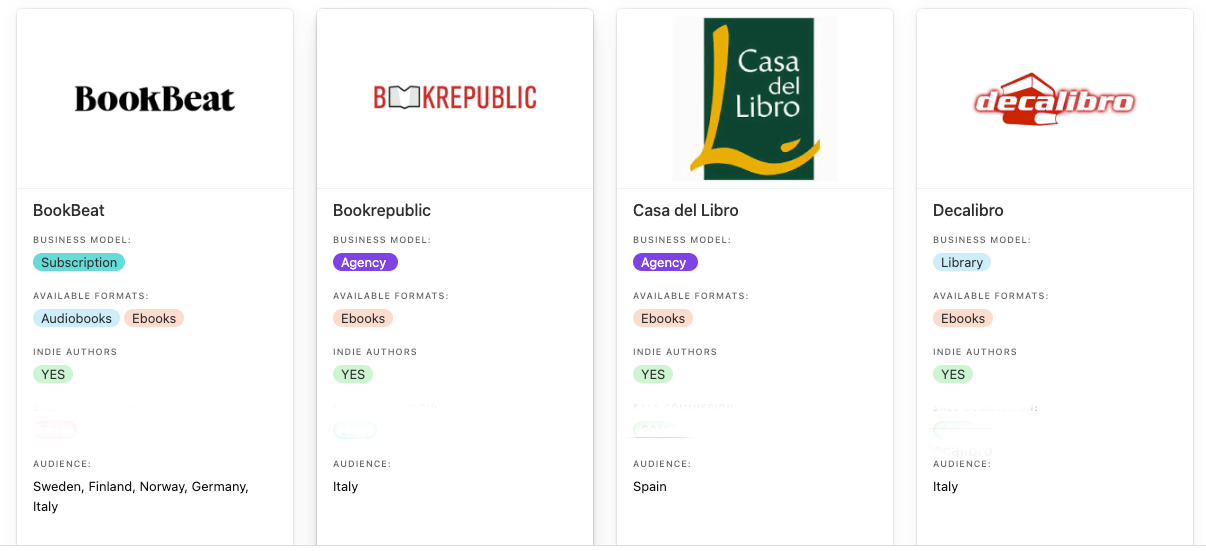
Task: Click Bookrepublic's Ebooks format tag
Action: click(x=363, y=318)
